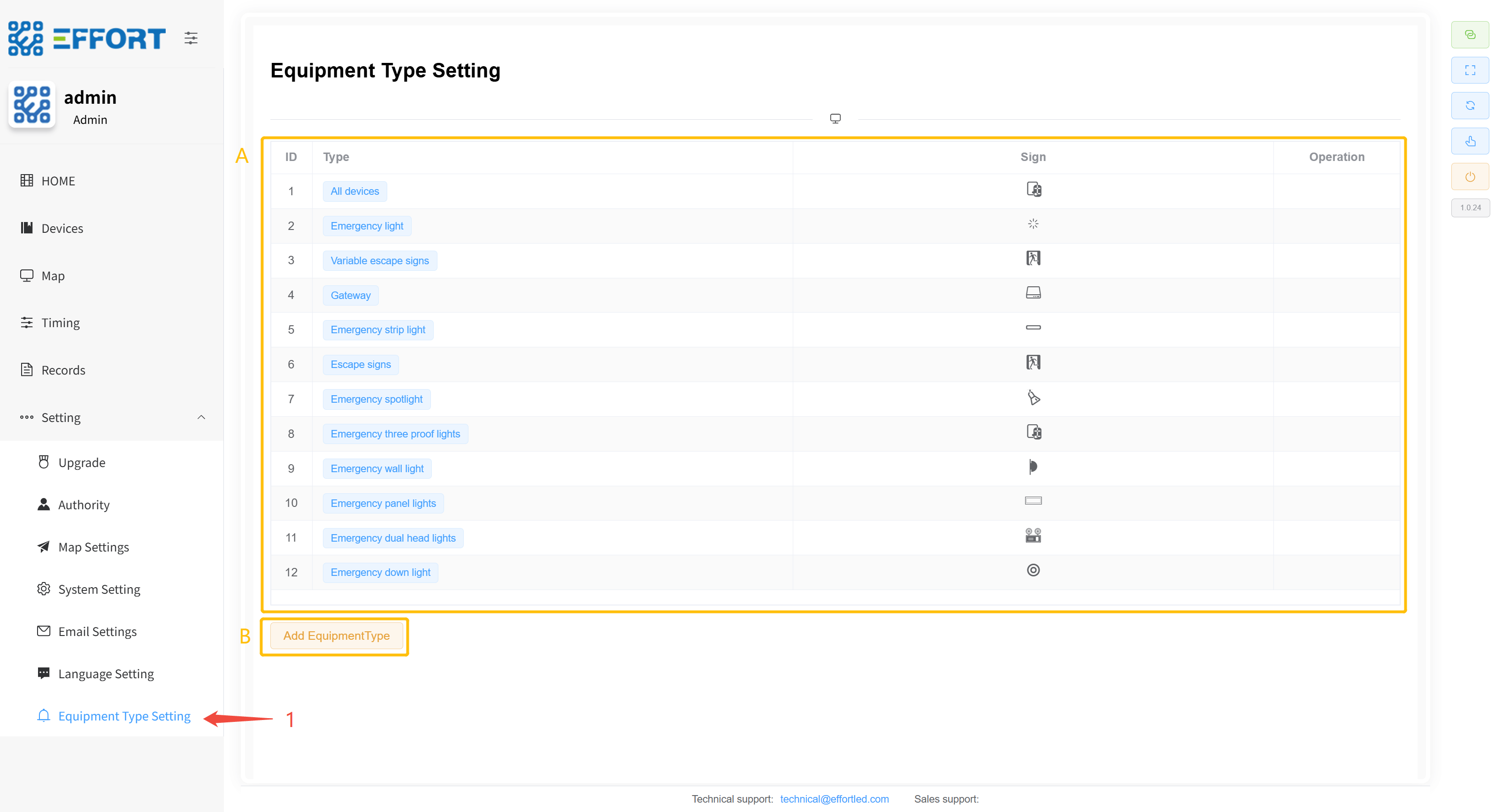
Task: Enter fullscreen using the expand icon
Action: click(x=1469, y=70)
